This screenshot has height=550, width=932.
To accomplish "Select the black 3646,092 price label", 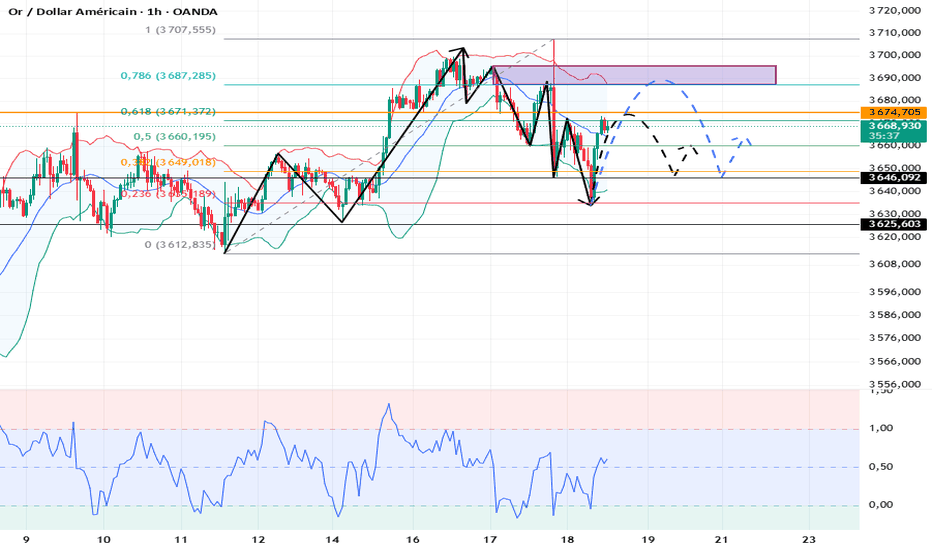I will pyautogui.click(x=893, y=178).
